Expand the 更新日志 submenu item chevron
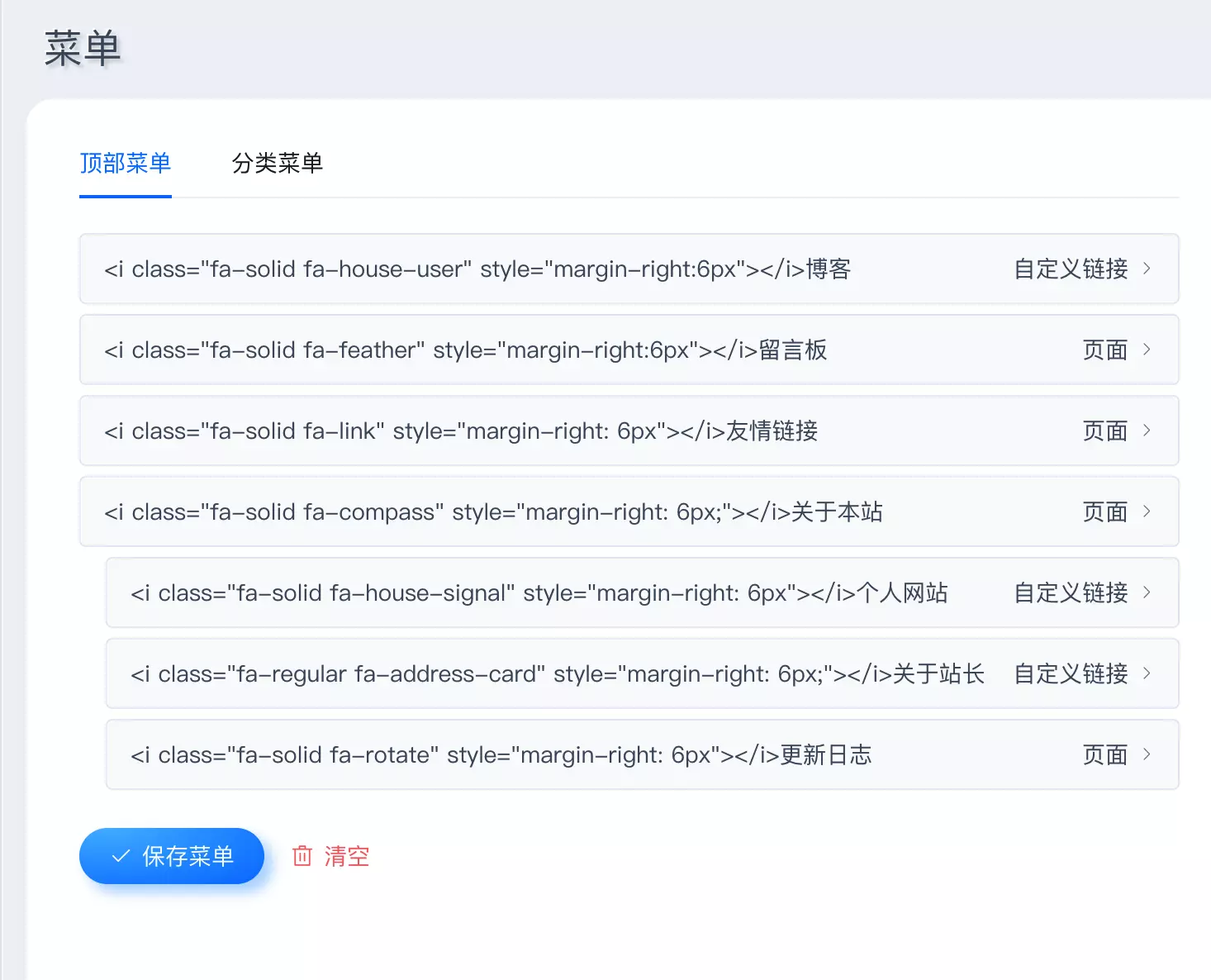Image resolution: width=1211 pixels, height=980 pixels. tap(1147, 754)
